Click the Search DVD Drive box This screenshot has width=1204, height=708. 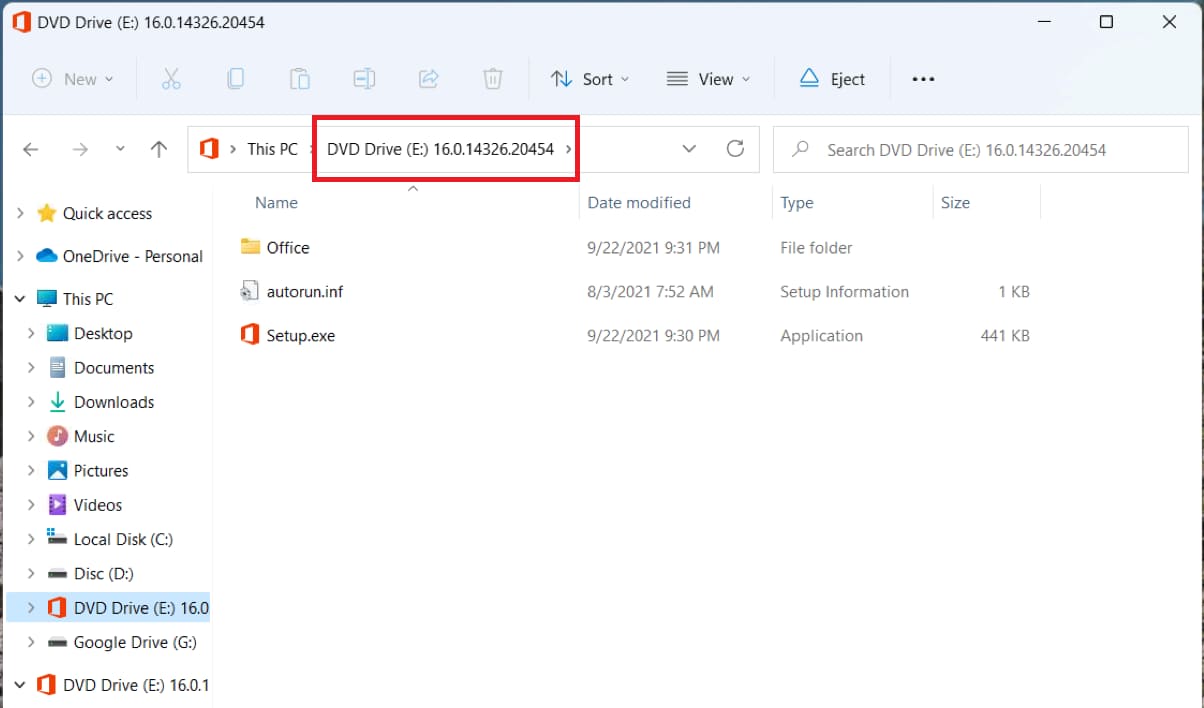pos(980,150)
